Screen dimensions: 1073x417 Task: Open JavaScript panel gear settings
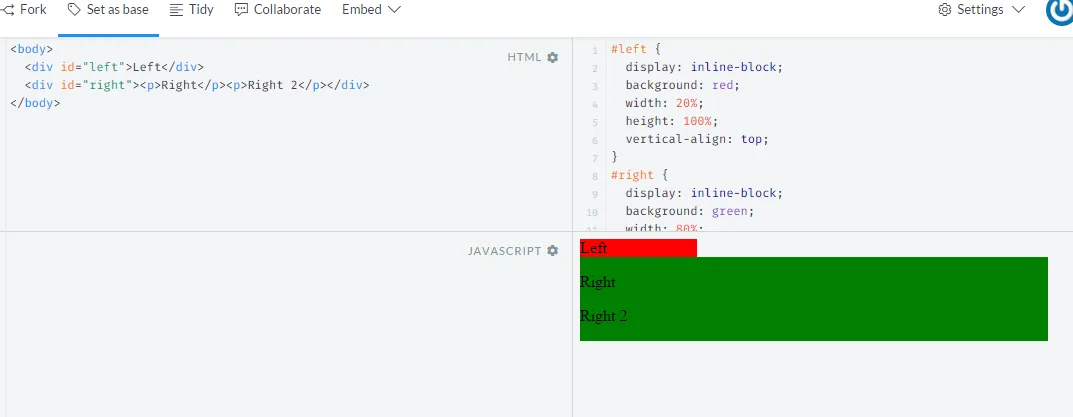[552, 251]
